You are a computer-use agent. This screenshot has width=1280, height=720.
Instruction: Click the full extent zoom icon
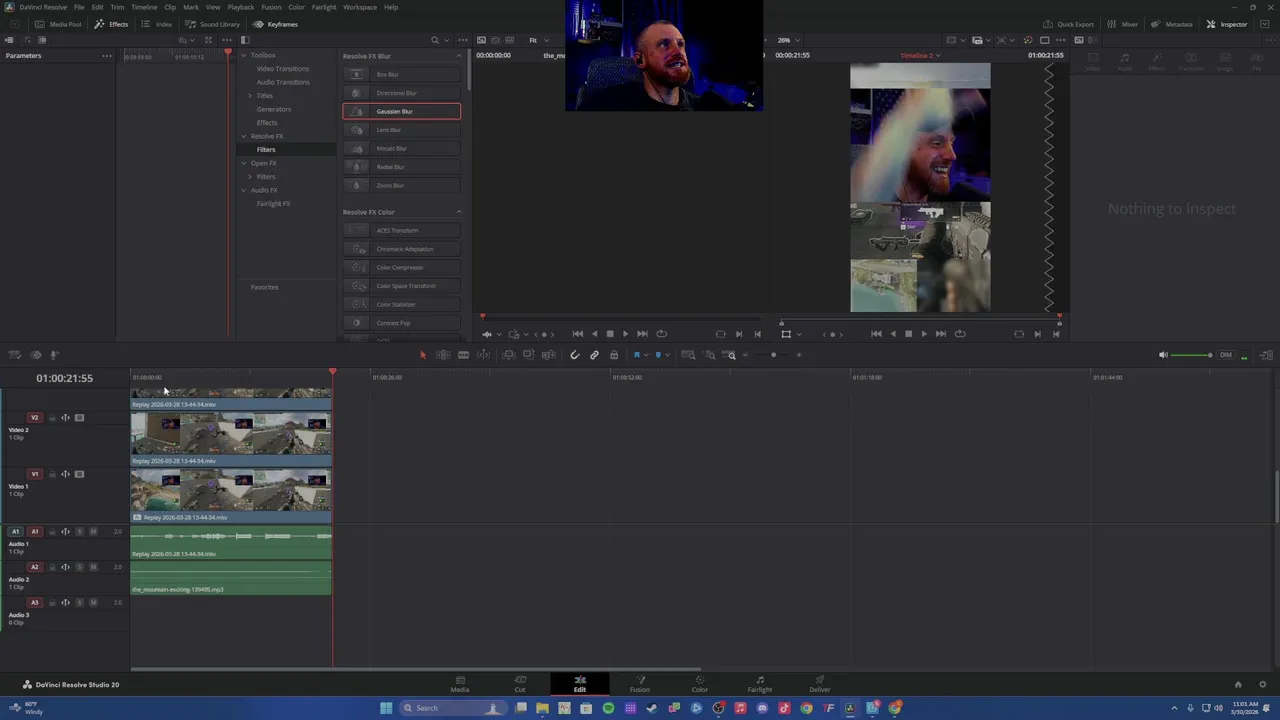coord(688,355)
